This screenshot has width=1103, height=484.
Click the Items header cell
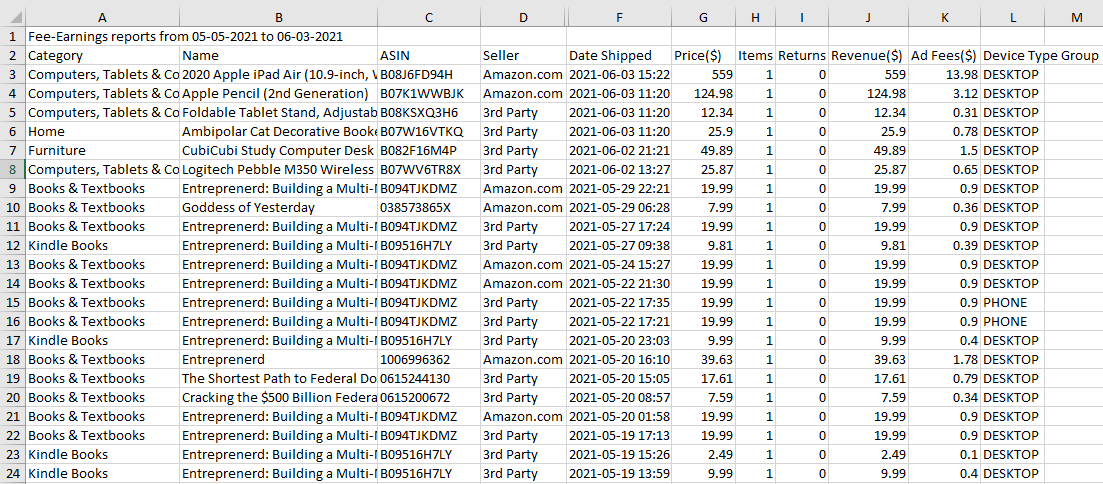(x=755, y=56)
